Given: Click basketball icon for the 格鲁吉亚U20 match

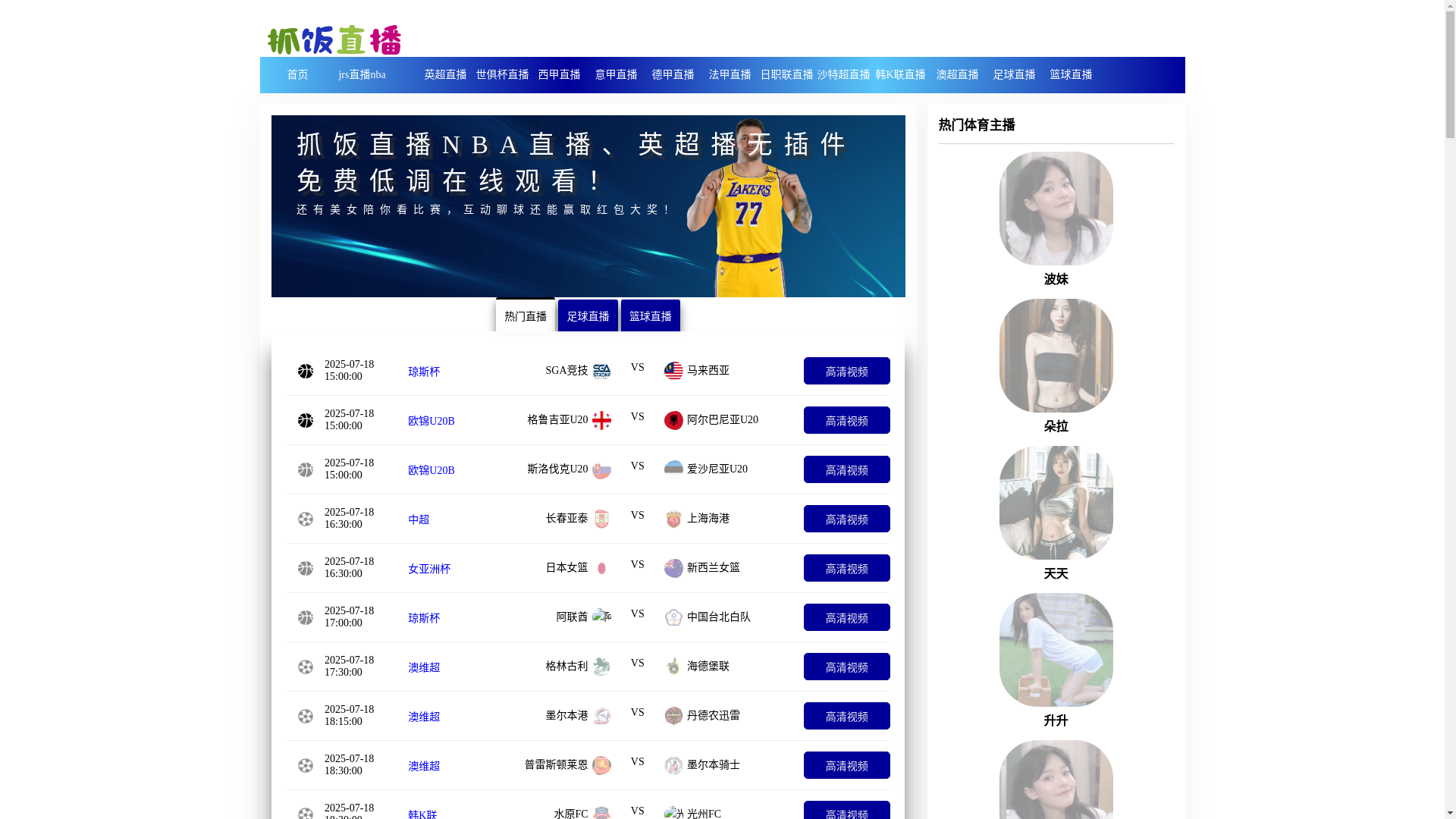Looking at the screenshot, I should click(x=306, y=420).
